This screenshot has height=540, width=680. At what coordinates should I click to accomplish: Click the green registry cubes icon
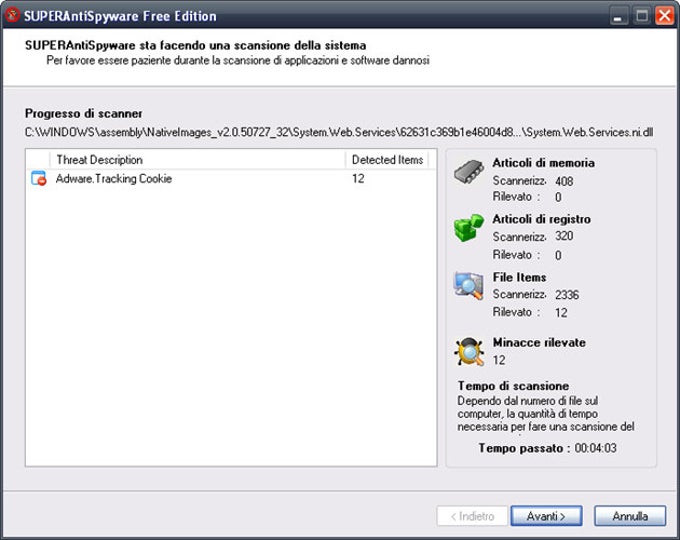coord(469,227)
